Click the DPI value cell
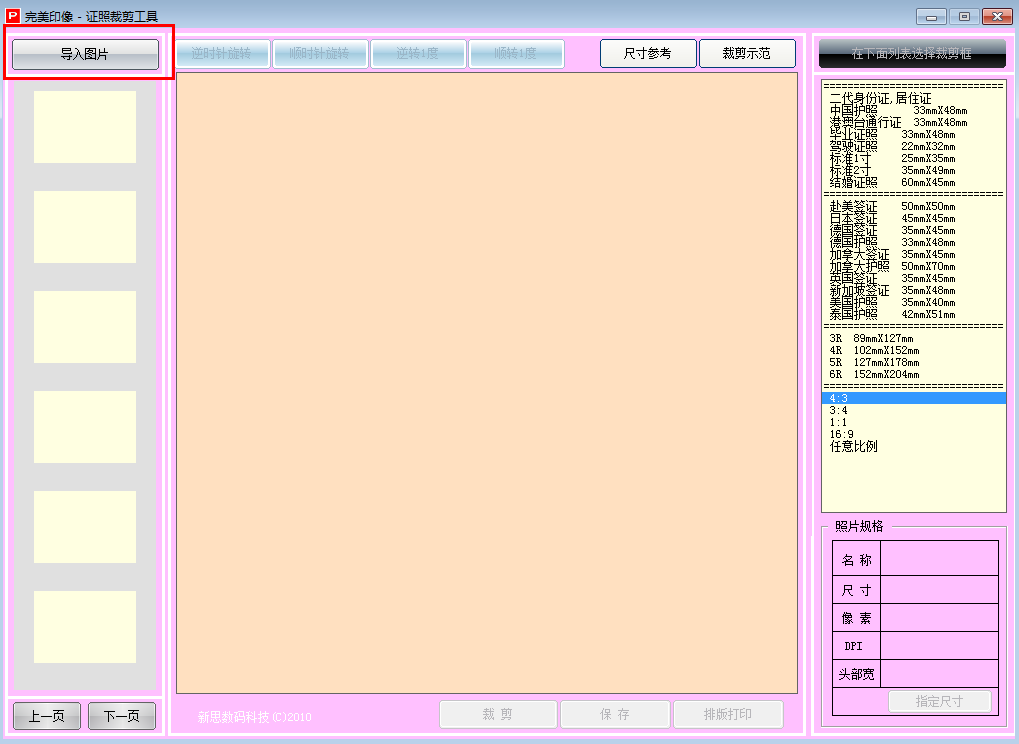Screen dimensions: 1019x744 [x=939, y=646]
